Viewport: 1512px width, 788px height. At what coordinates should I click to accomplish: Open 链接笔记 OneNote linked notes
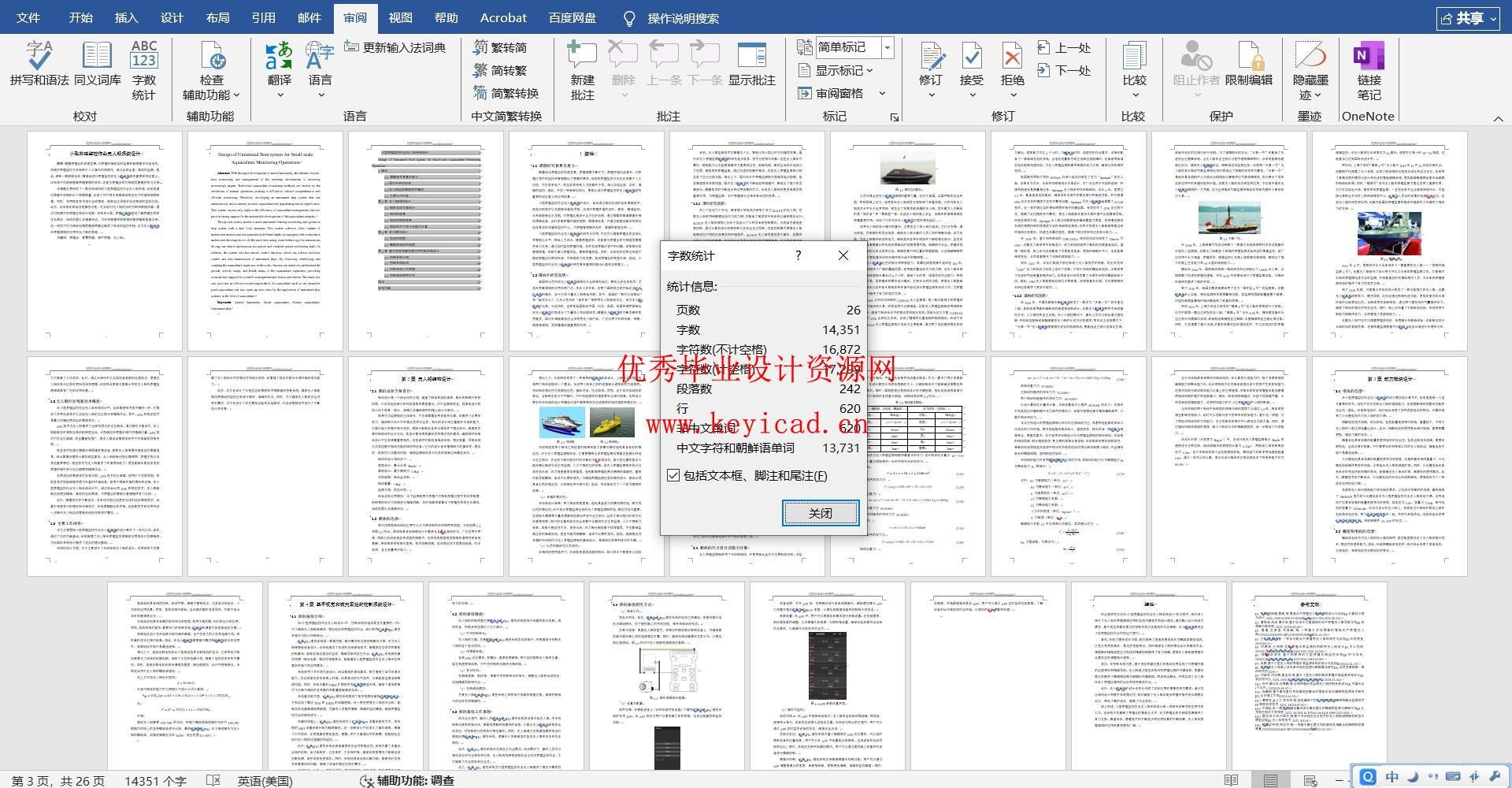pos(1369,69)
